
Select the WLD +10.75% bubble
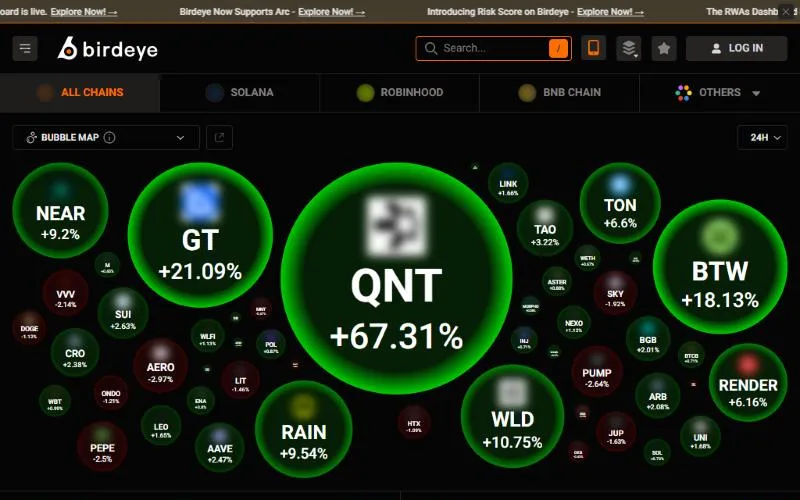512,416
